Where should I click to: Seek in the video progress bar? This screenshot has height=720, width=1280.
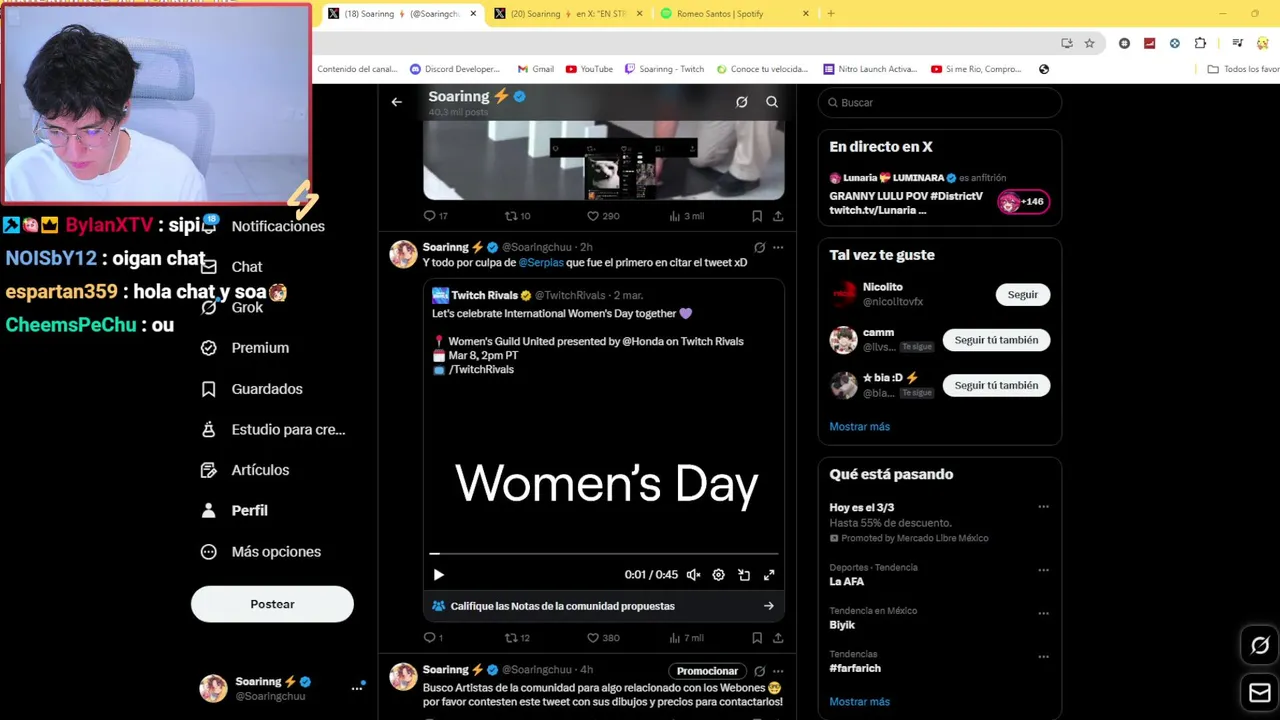(x=604, y=553)
